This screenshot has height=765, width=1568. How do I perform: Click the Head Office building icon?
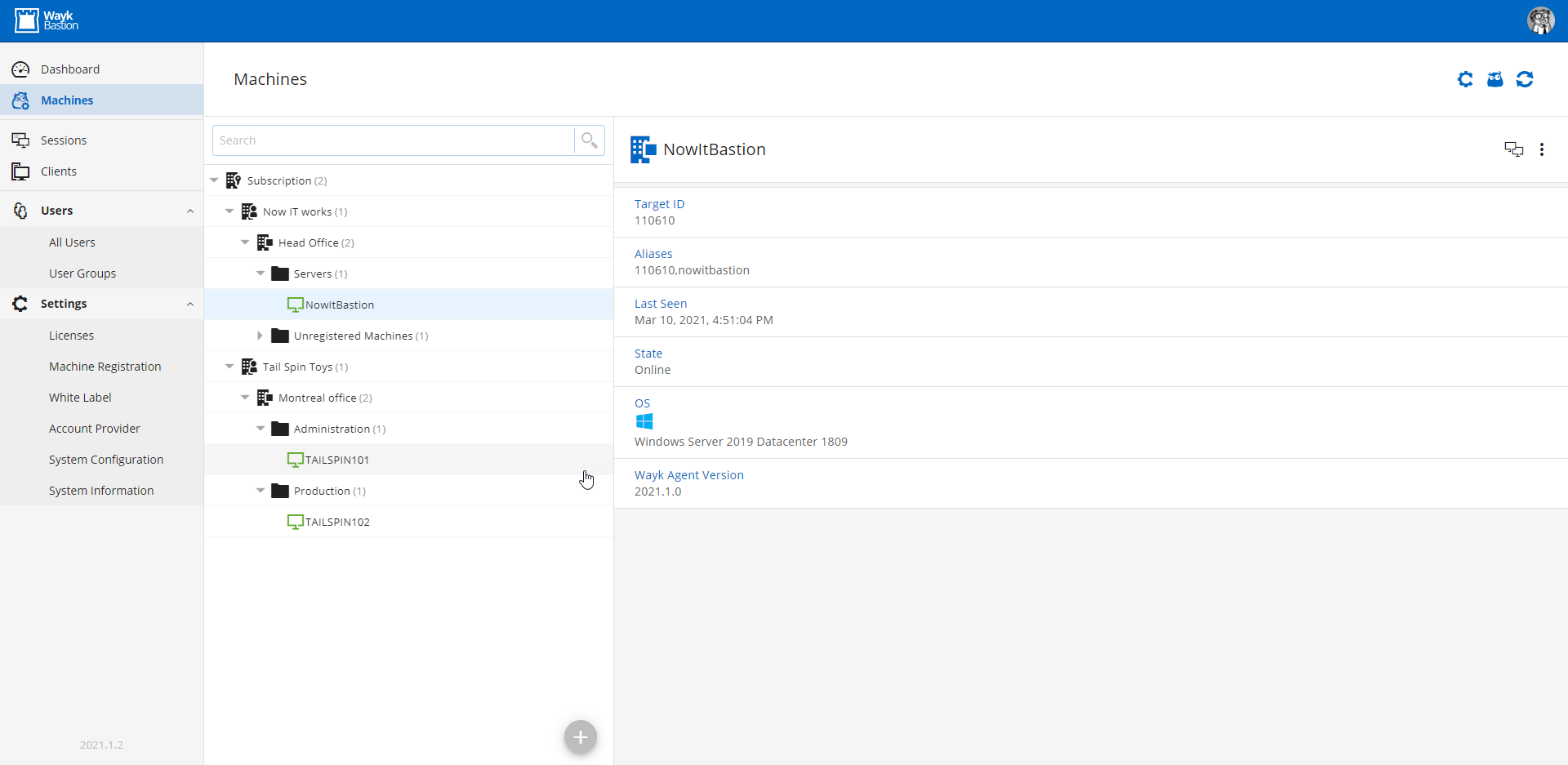[x=265, y=242]
